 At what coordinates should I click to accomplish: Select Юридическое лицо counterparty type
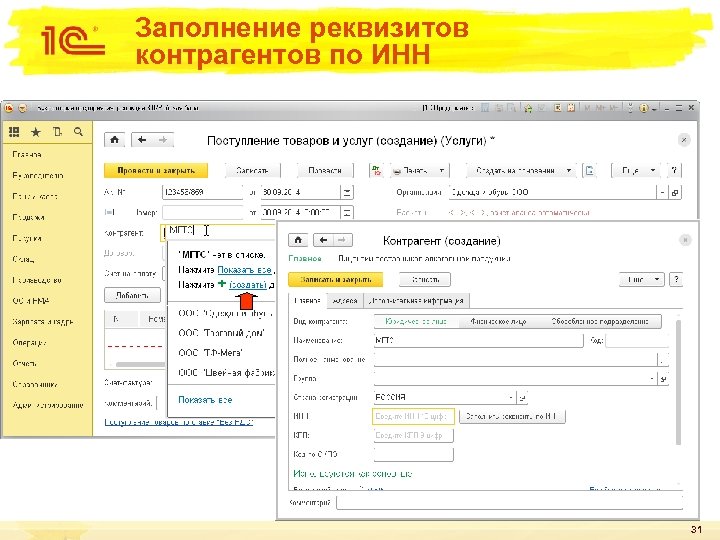(416, 321)
